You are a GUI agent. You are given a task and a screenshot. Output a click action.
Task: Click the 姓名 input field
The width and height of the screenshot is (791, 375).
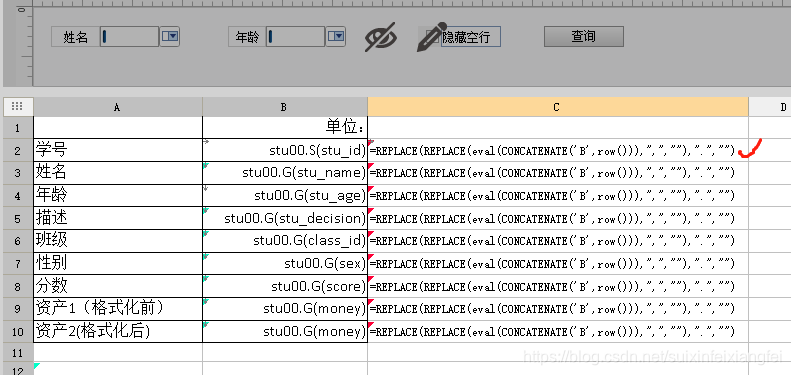[129, 36]
